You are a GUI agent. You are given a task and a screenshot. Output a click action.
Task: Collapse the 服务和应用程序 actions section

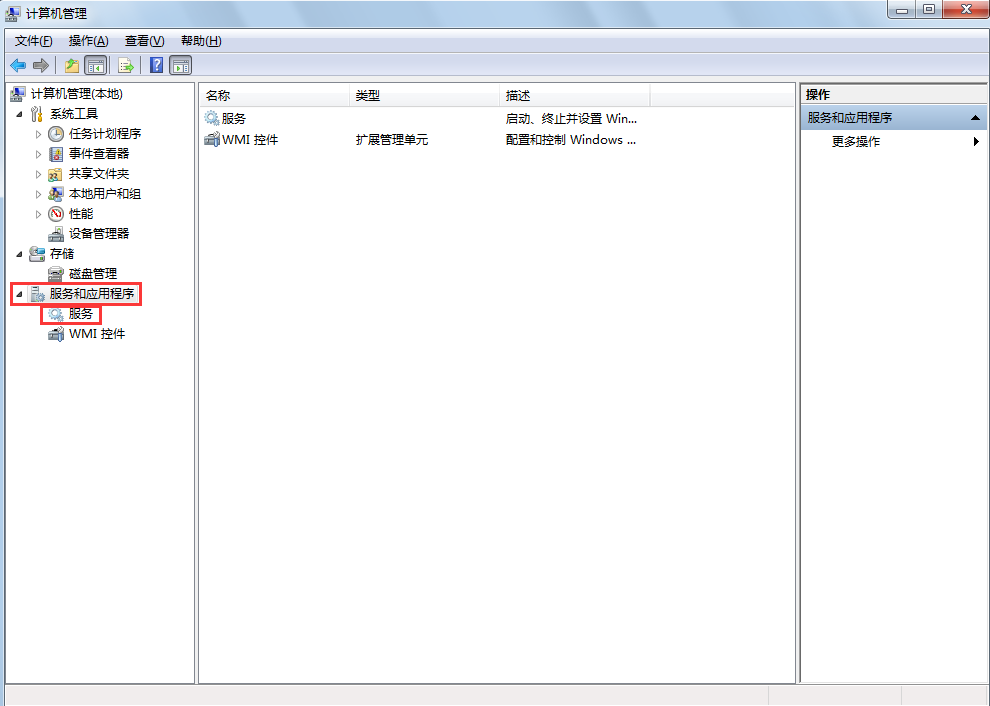point(973,117)
